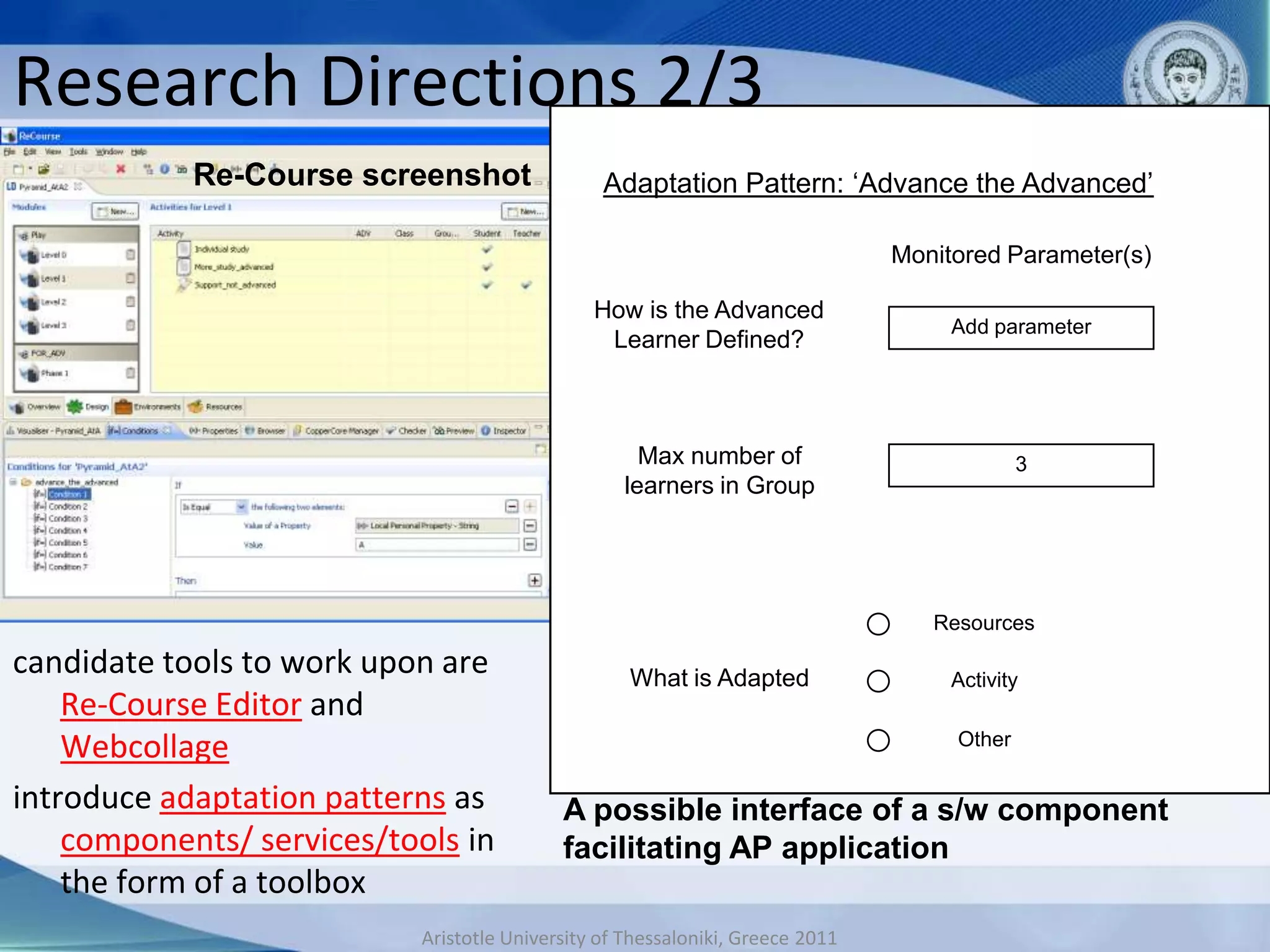Open the CopperCore Manager tab

coord(336,431)
